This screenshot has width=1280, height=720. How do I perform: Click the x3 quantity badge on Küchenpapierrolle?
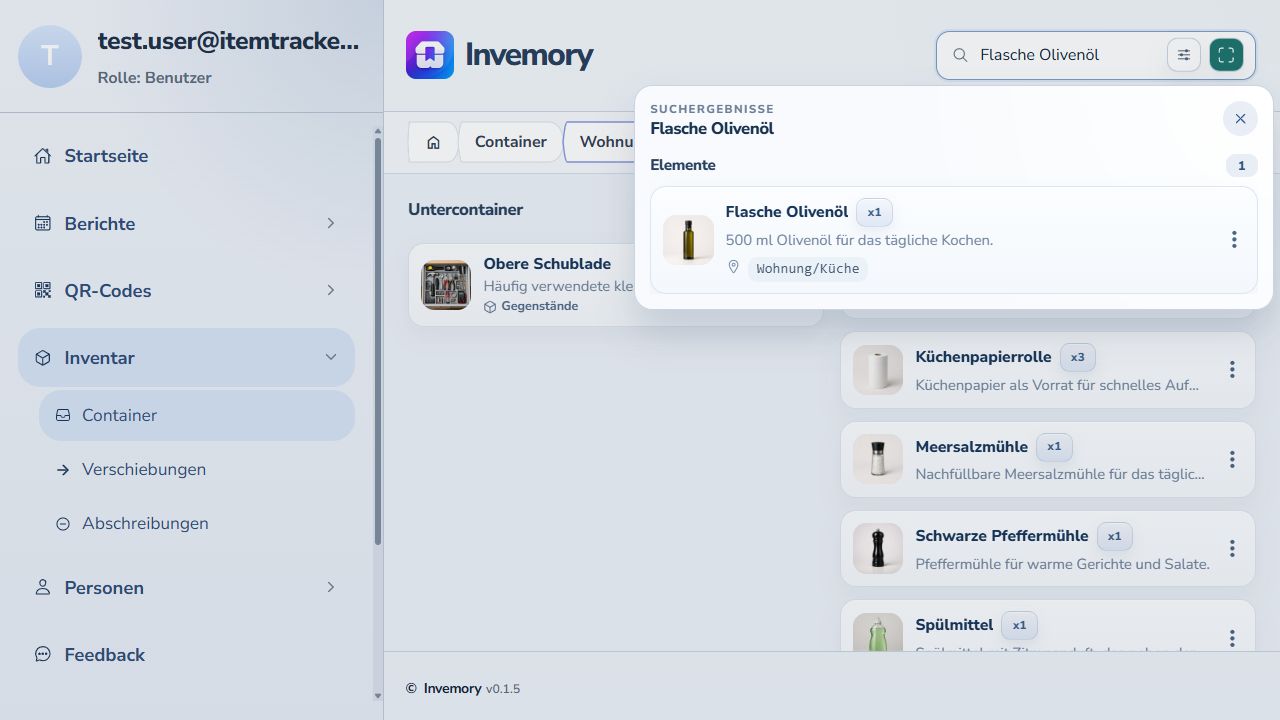click(1078, 357)
